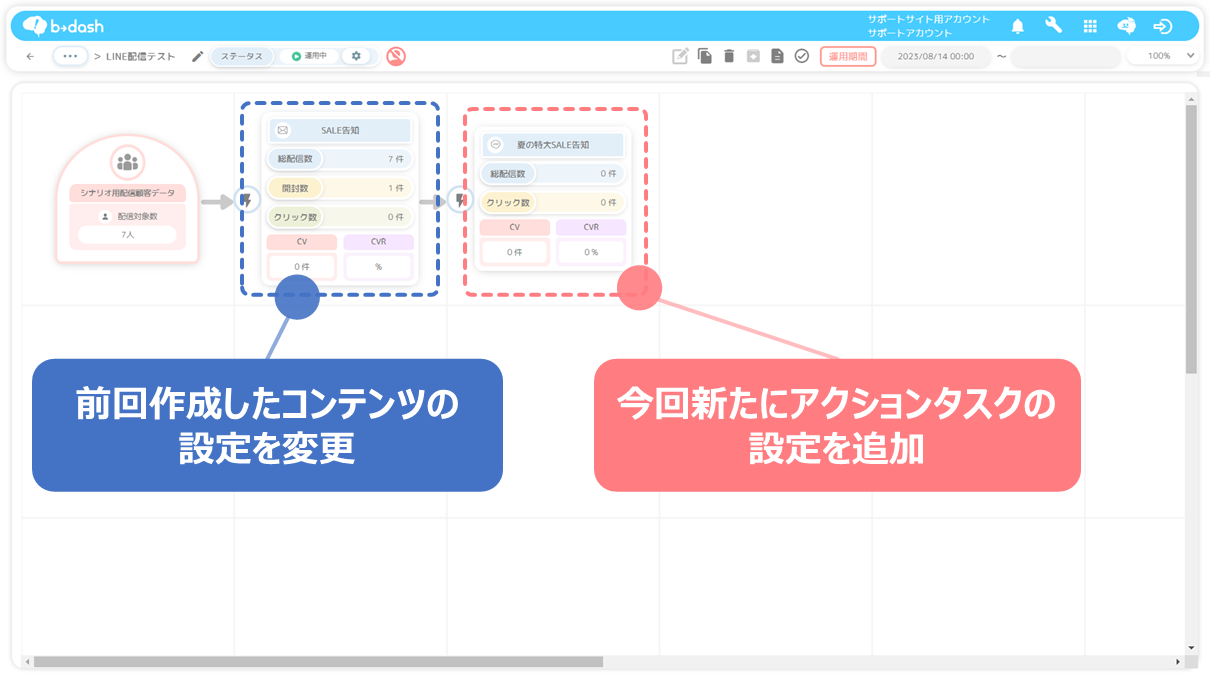Viewport: 1210px width, 680px height.
Task: Click the red prohibited circle icon
Action: [396, 56]
